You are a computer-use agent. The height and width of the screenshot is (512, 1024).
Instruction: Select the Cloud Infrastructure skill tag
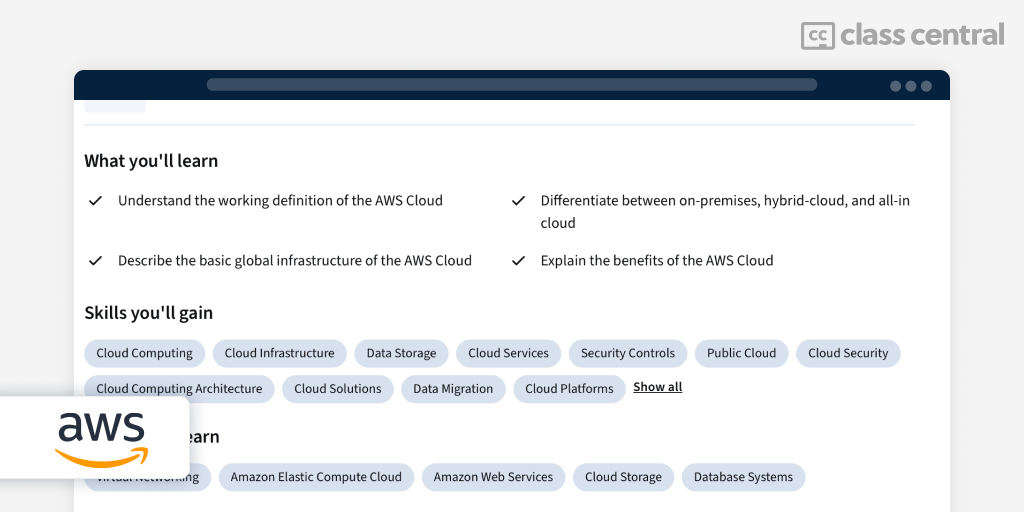tap(280, 353)
